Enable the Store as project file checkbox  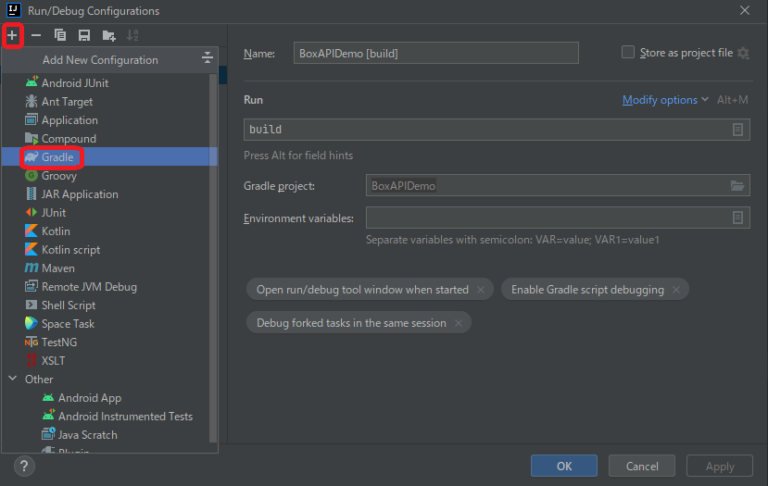tap(628, 53)
